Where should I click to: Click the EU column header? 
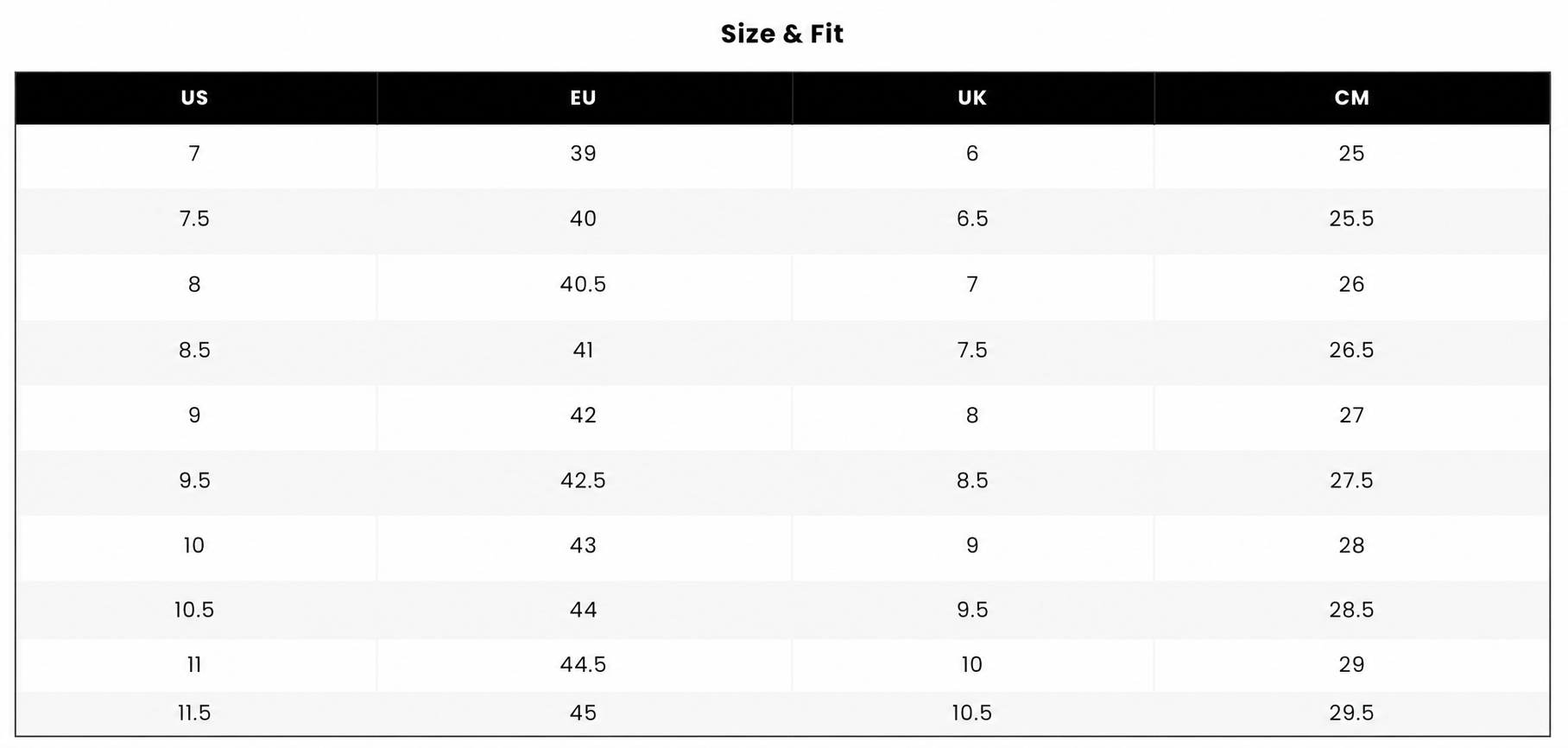(x=585, y=98)
